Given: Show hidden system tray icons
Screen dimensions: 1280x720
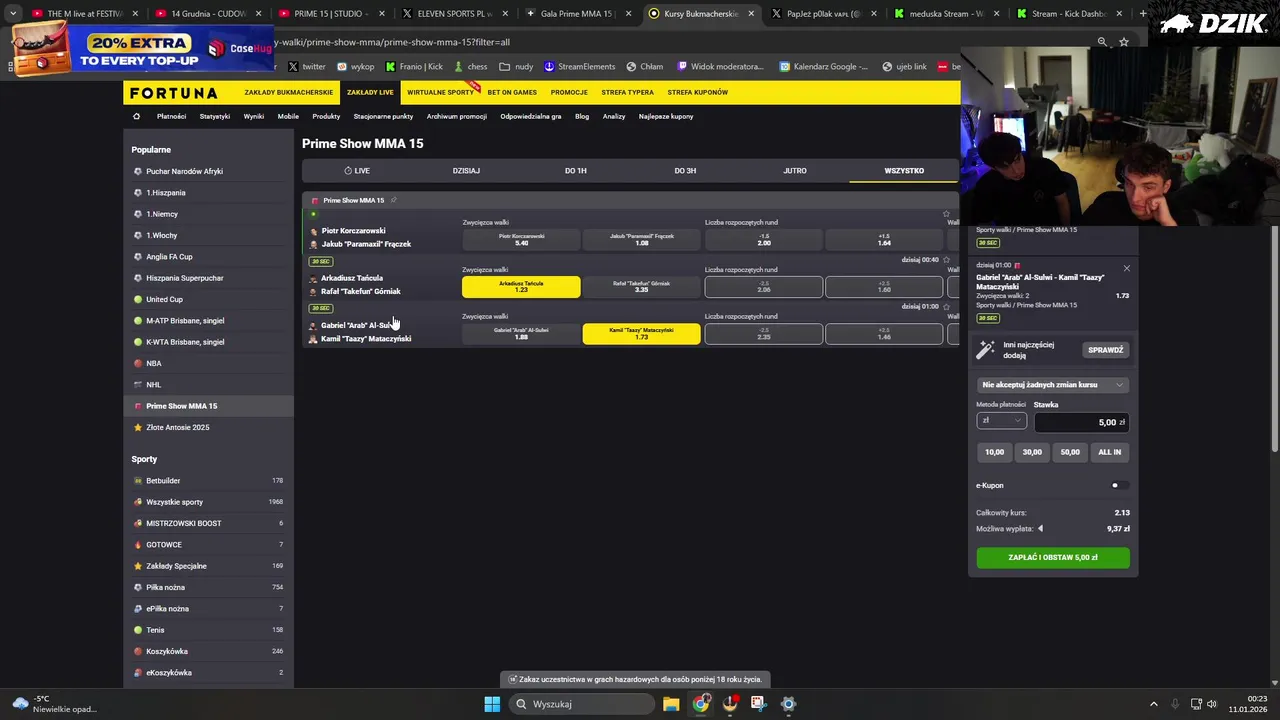Looking at the screenshot, I should [x=1153, y=704].
